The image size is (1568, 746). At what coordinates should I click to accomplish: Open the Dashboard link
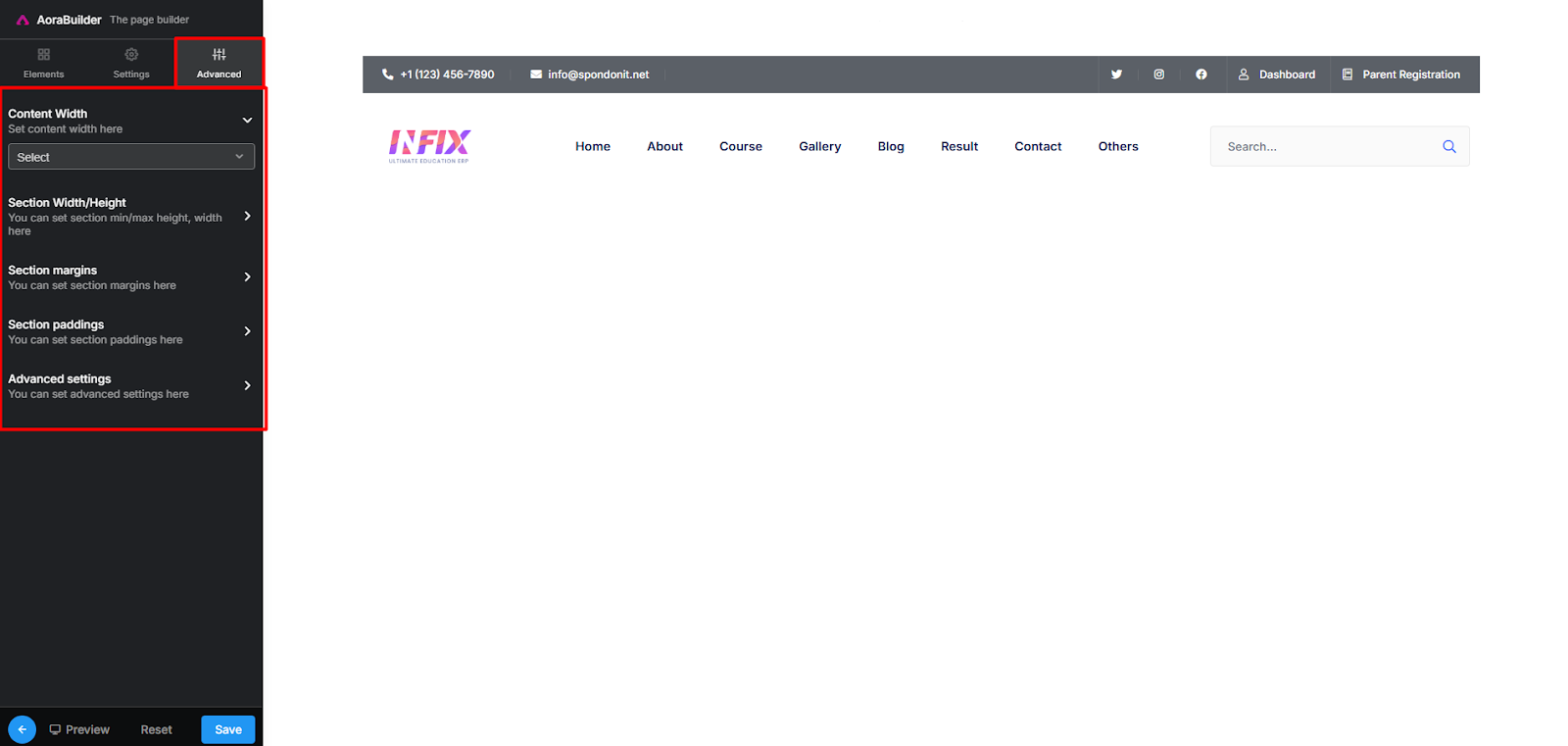click(x=1287, y=75)
